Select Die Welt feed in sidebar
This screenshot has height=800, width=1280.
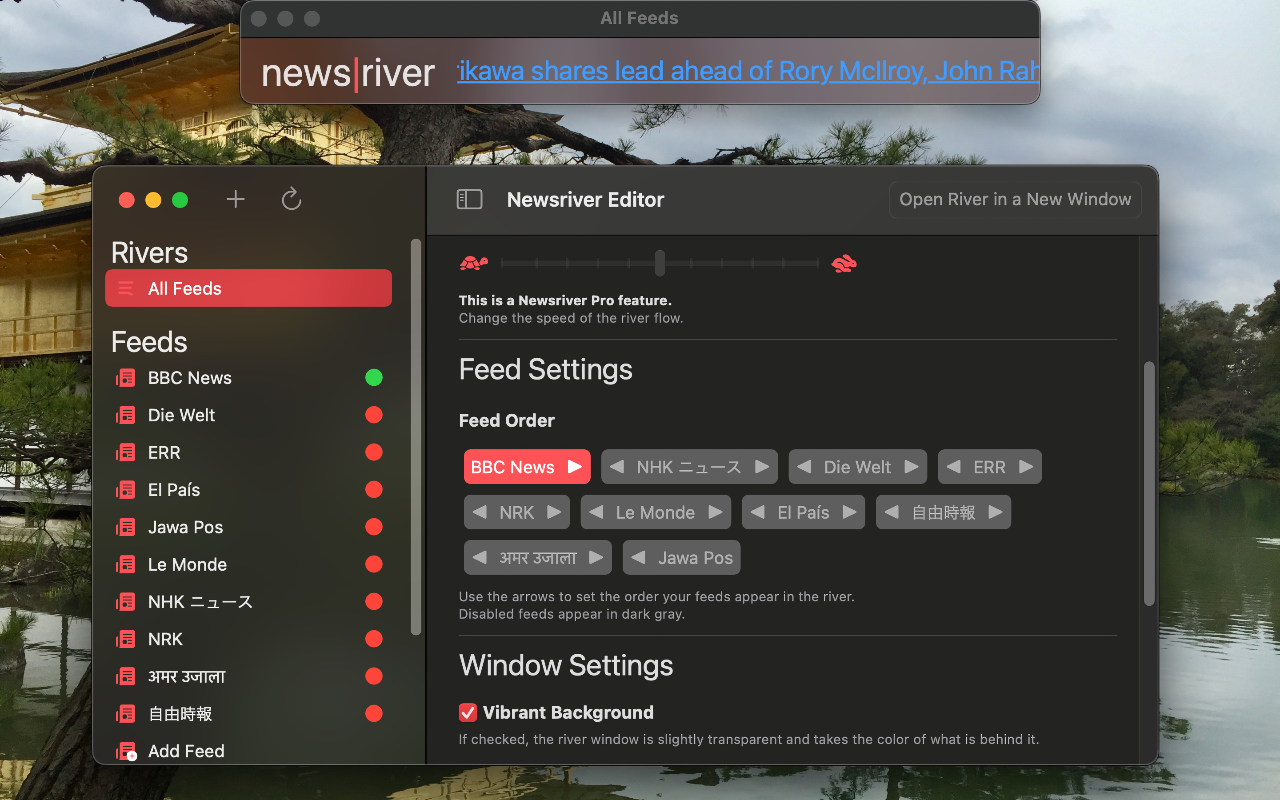pyautogui.click(x=248, y=415)
